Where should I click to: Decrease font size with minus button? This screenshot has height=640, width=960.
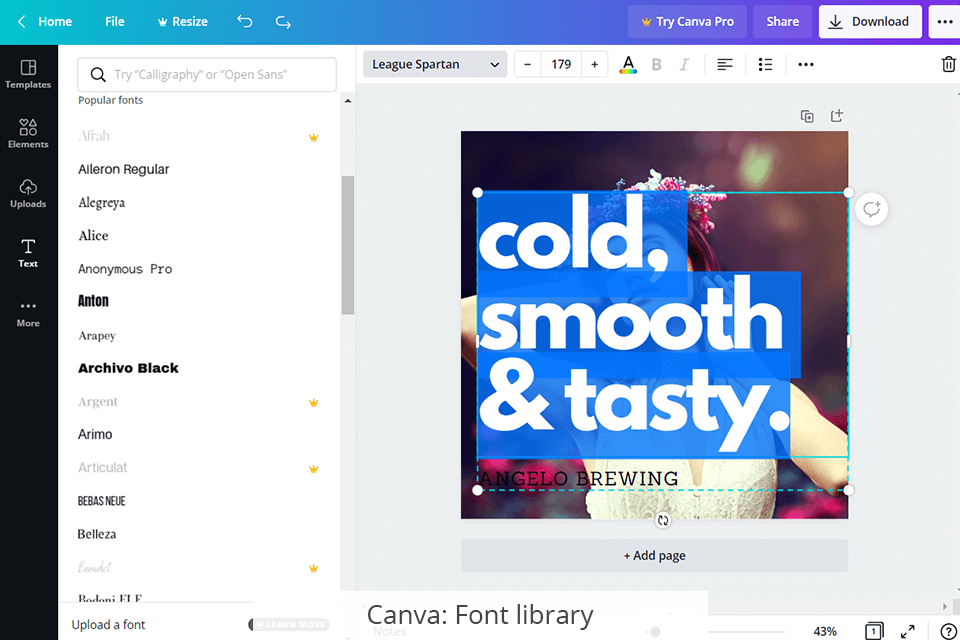528,64
